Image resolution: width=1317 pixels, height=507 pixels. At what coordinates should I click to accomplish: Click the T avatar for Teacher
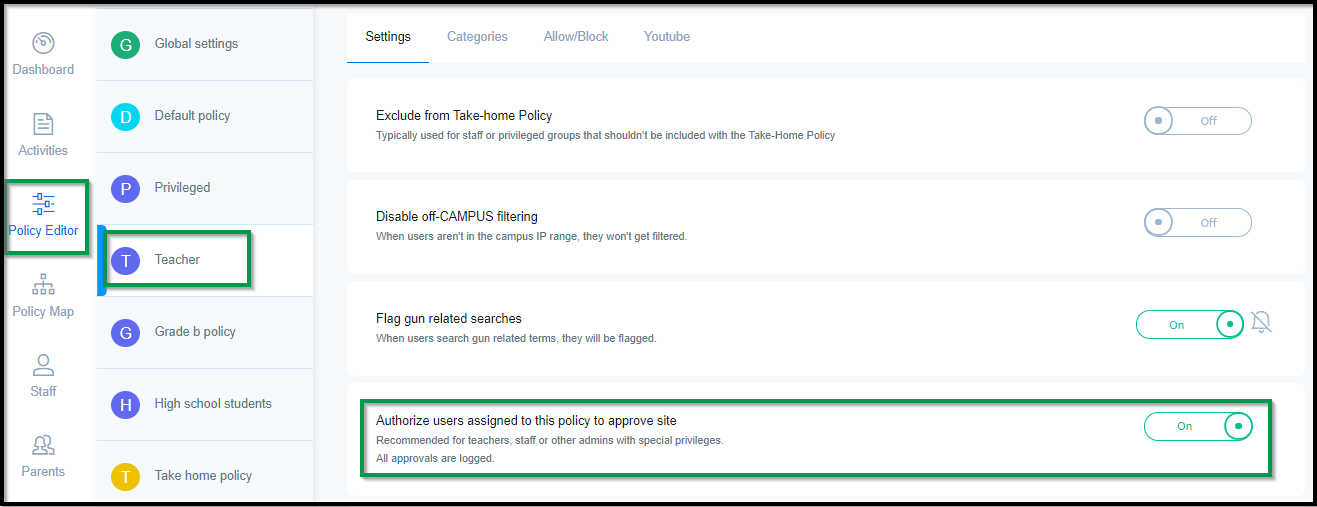tap(125, 260)
